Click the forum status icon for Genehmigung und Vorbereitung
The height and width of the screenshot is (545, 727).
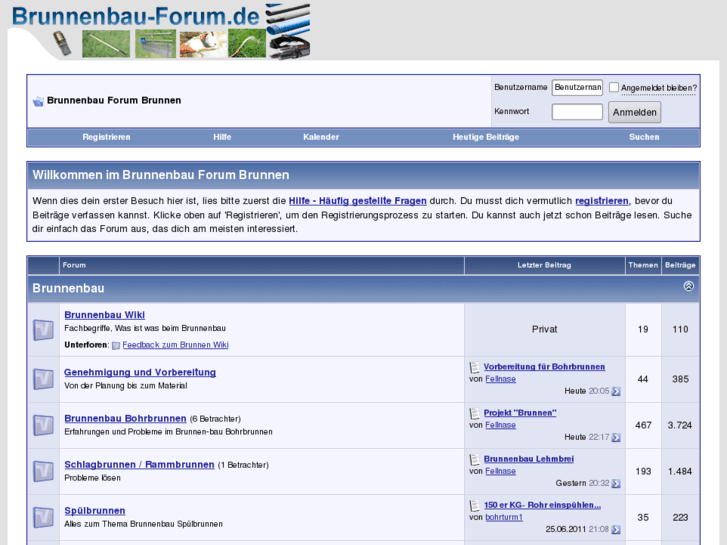43,379
